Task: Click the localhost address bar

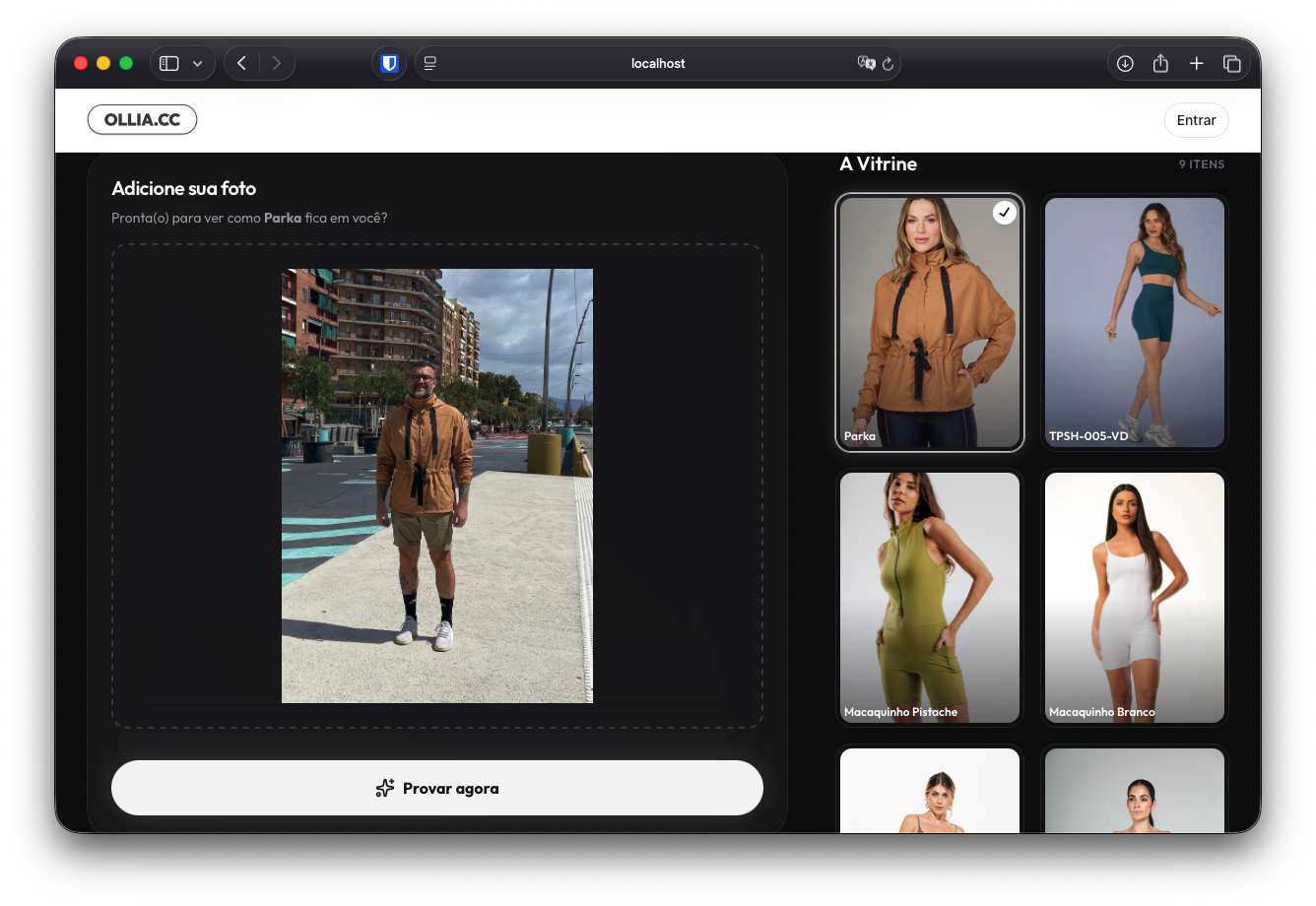Action: tap(658, 63)
